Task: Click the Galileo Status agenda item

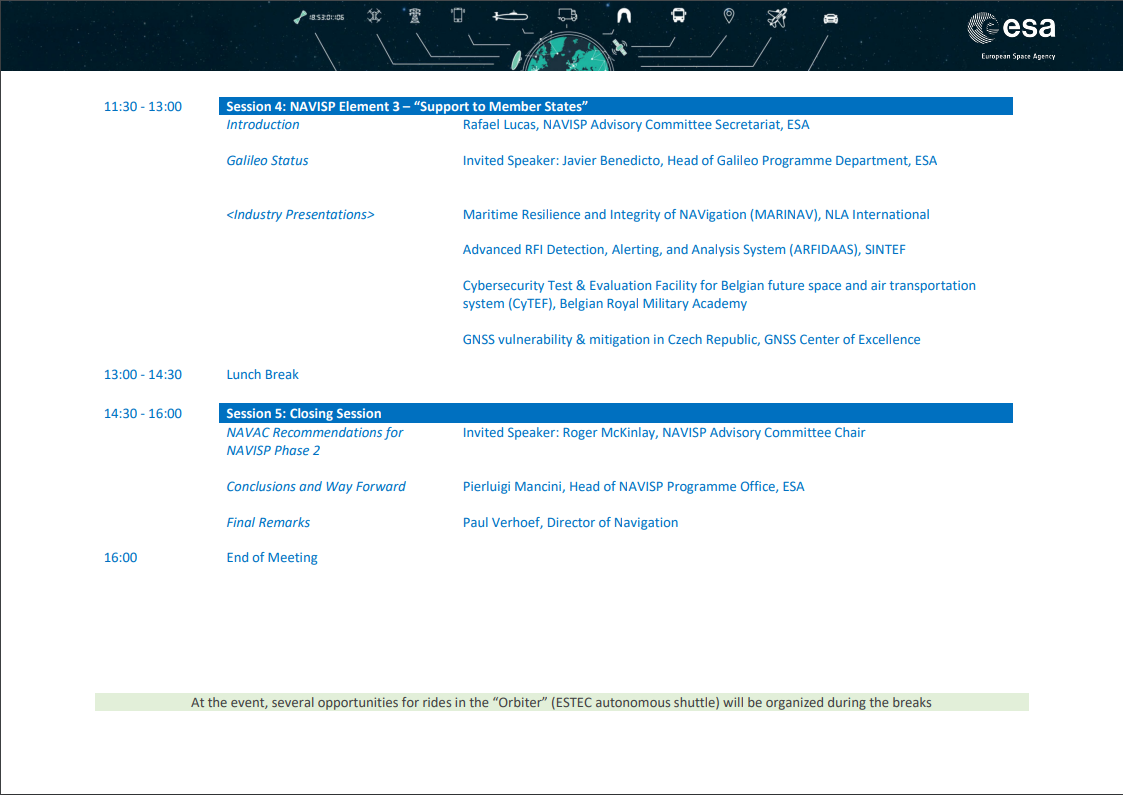Action: point(267,160)
